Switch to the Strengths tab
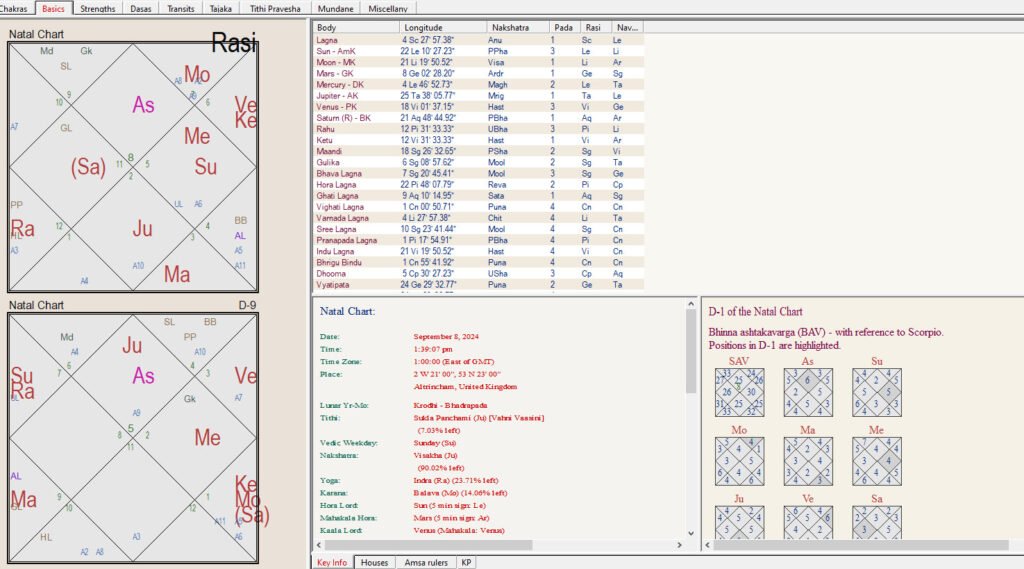The width and height of the screenshot is (1024, 569). click(x=96, y=8)
